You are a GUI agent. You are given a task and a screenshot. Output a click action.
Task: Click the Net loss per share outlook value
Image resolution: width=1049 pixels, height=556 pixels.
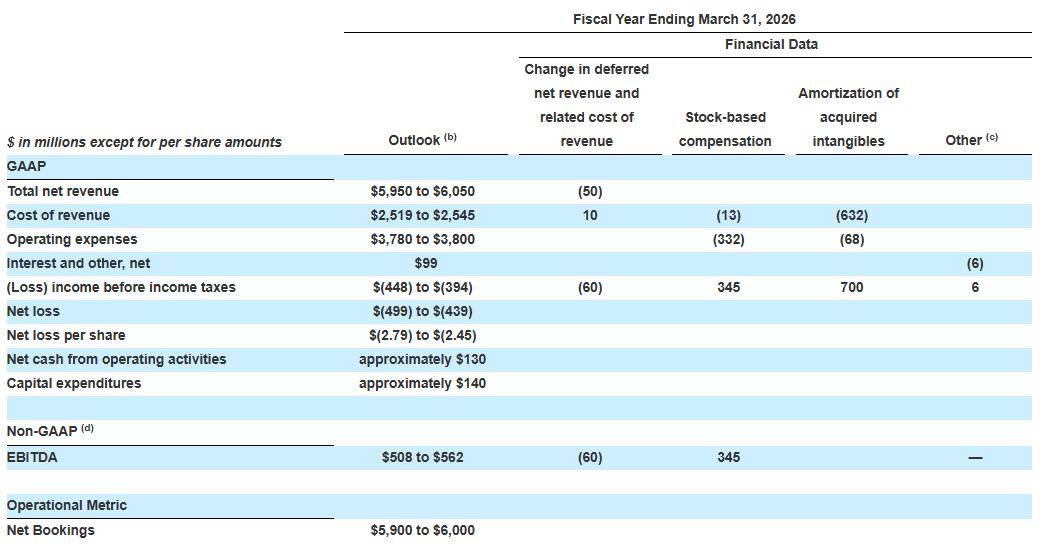[422, 335]
